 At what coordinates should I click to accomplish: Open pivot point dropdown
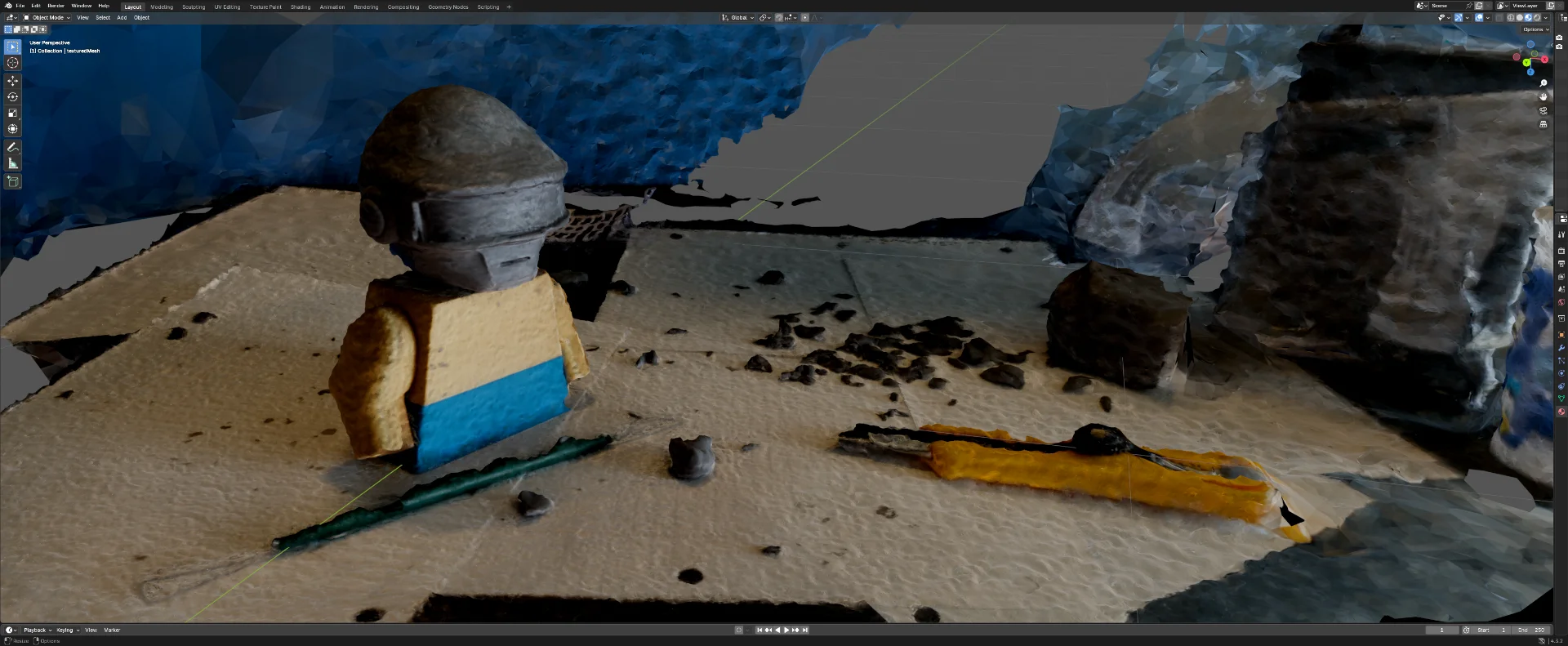coord(764,17)
